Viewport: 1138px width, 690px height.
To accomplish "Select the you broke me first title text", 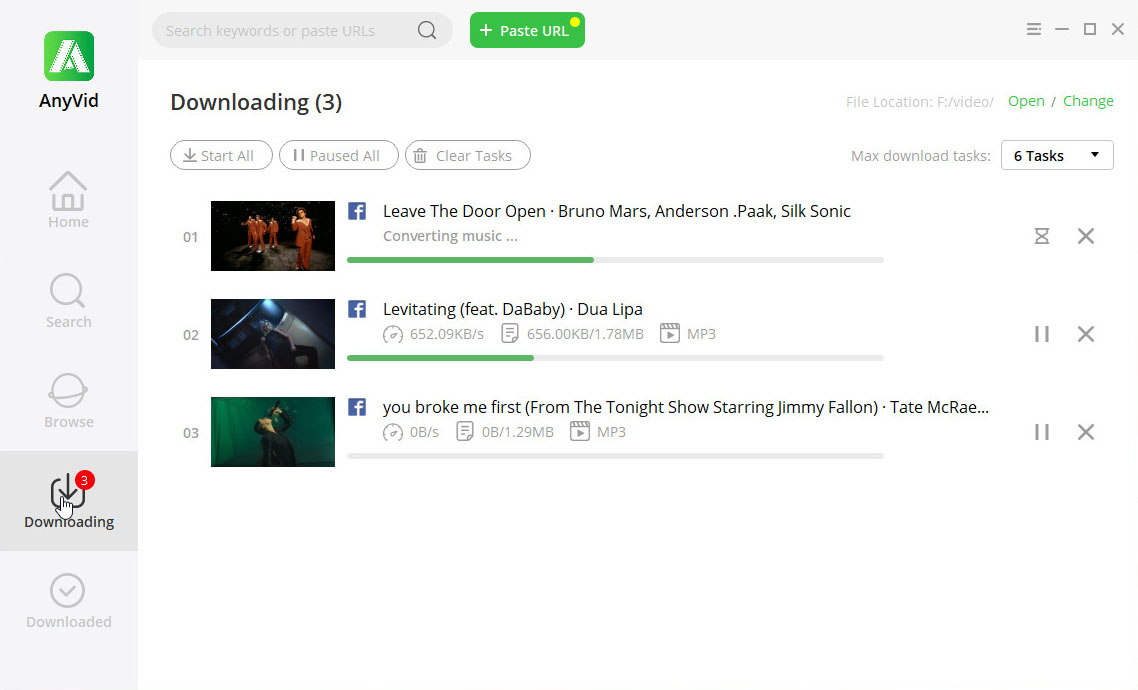I will 686,407.
